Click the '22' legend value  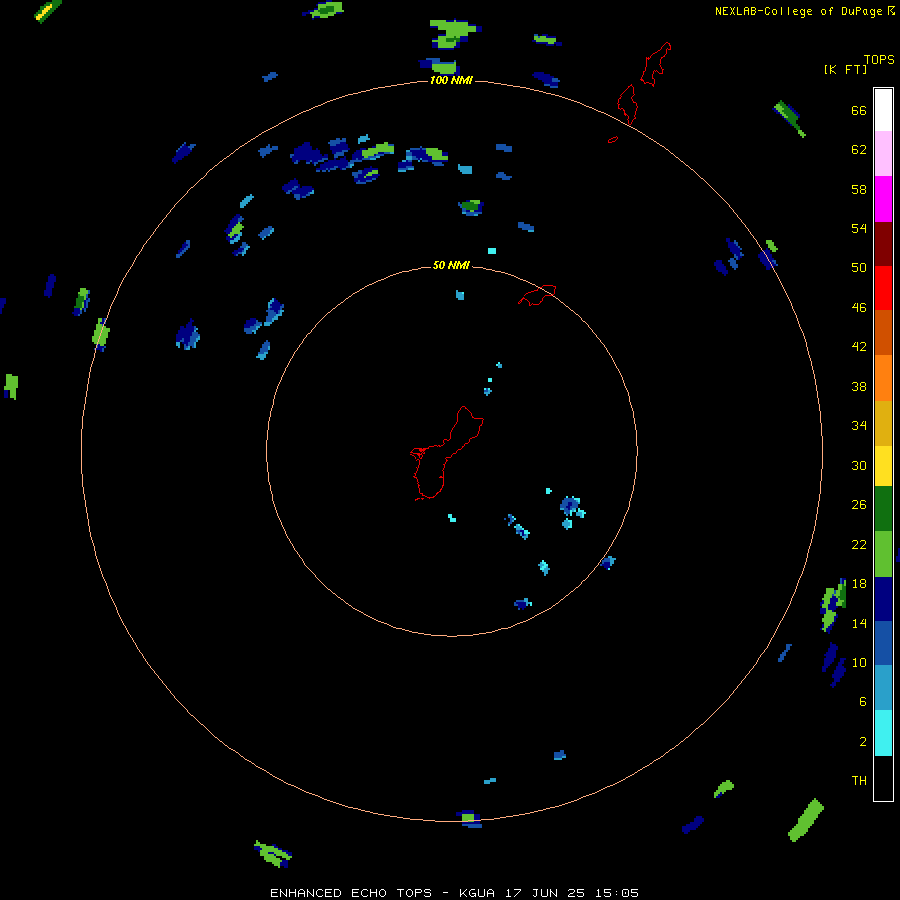[x=859, y=544]
